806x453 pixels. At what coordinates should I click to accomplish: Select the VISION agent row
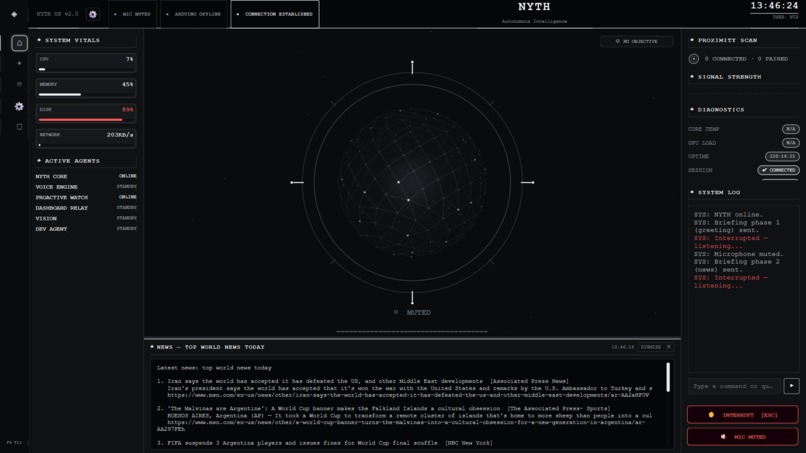point(86,218)
